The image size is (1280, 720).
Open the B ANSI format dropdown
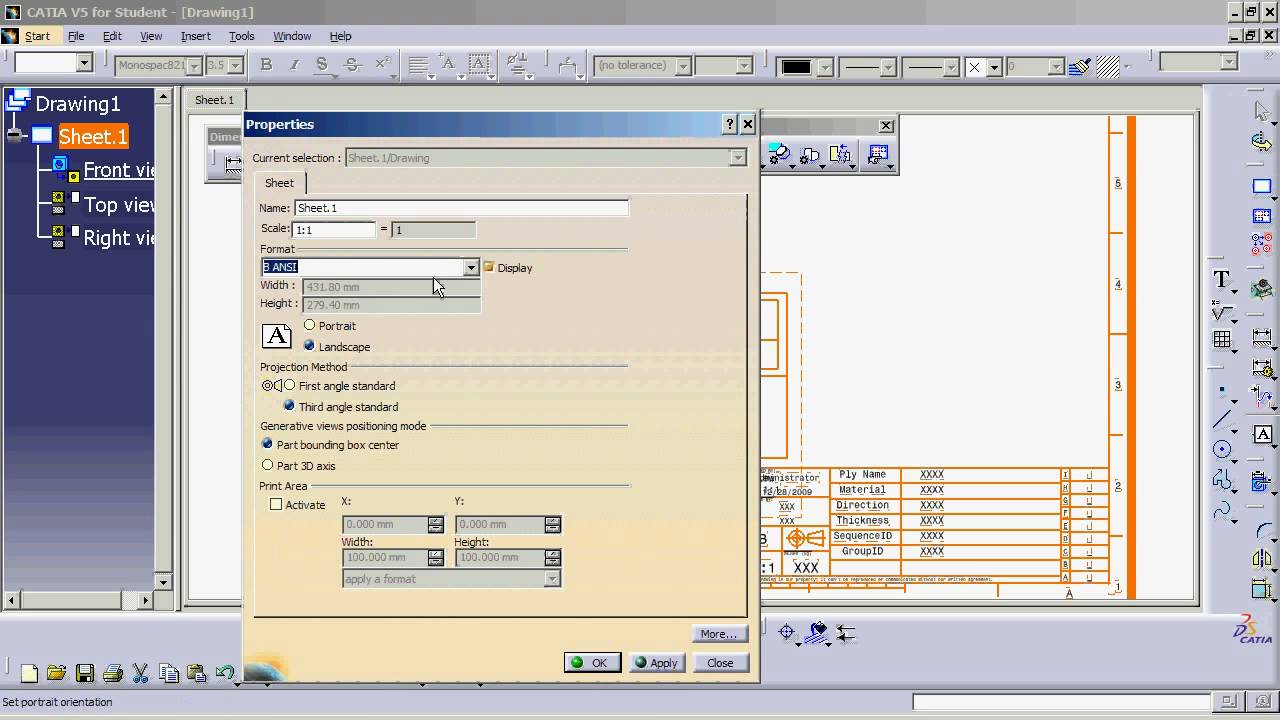471,267
